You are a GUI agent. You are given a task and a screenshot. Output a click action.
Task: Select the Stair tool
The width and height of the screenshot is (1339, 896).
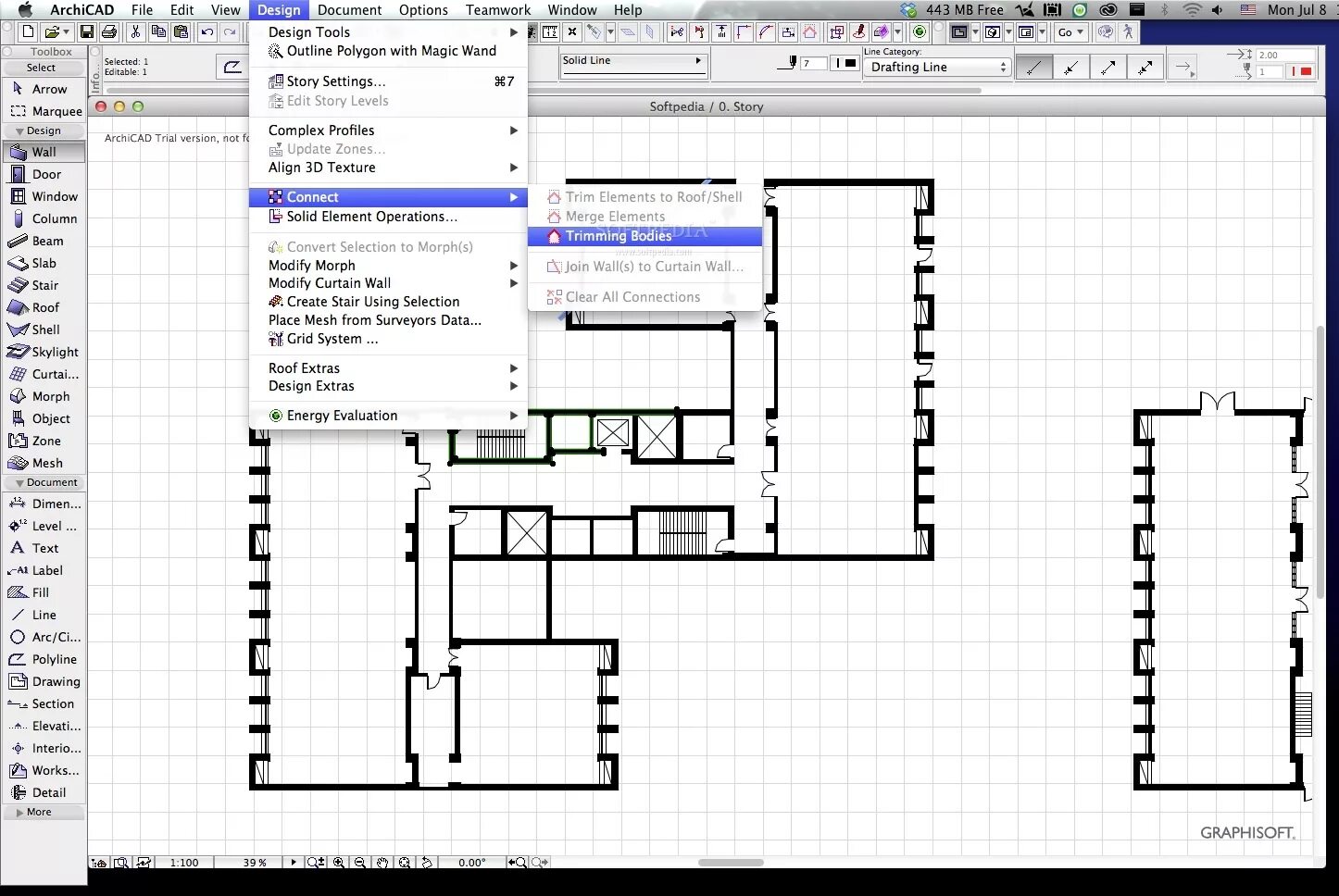pos(44,285)
